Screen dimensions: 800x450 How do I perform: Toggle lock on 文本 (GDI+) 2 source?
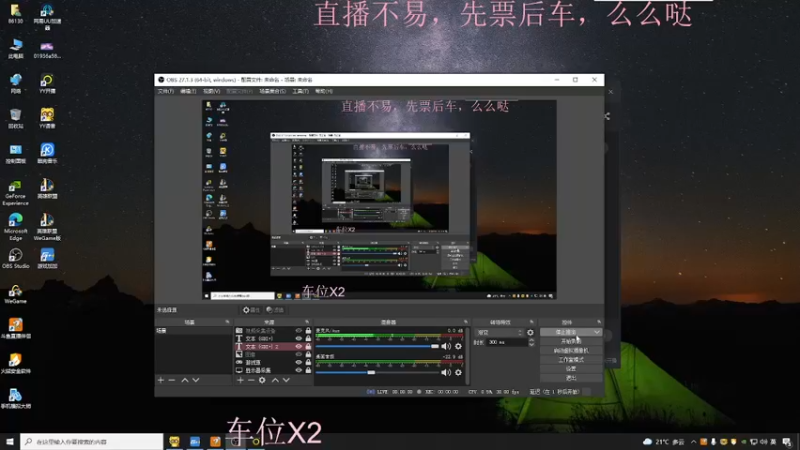tap(308, 346)
